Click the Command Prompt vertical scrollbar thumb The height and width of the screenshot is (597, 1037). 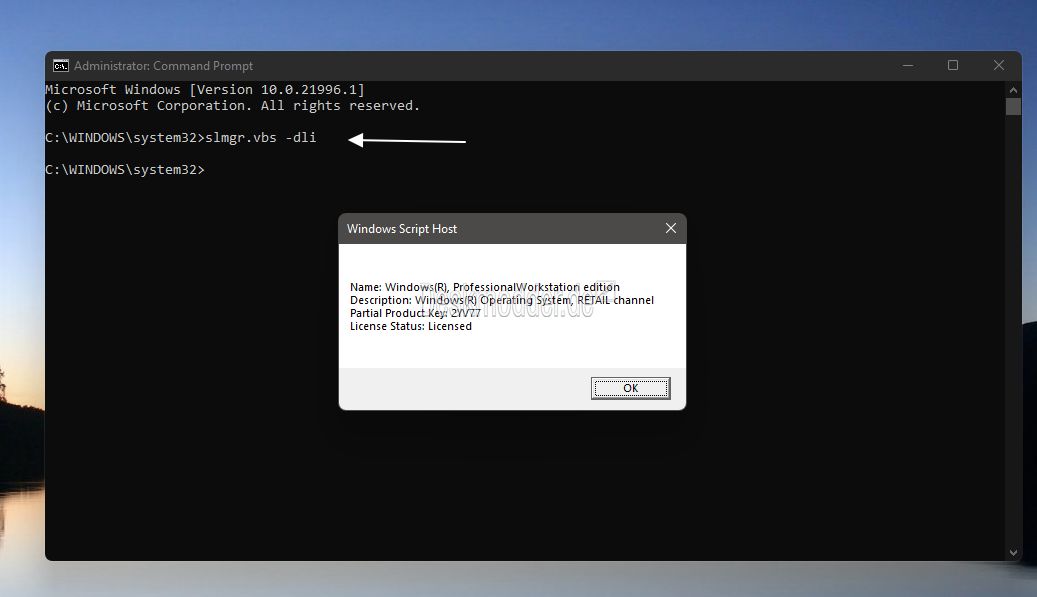(1013, 106)
